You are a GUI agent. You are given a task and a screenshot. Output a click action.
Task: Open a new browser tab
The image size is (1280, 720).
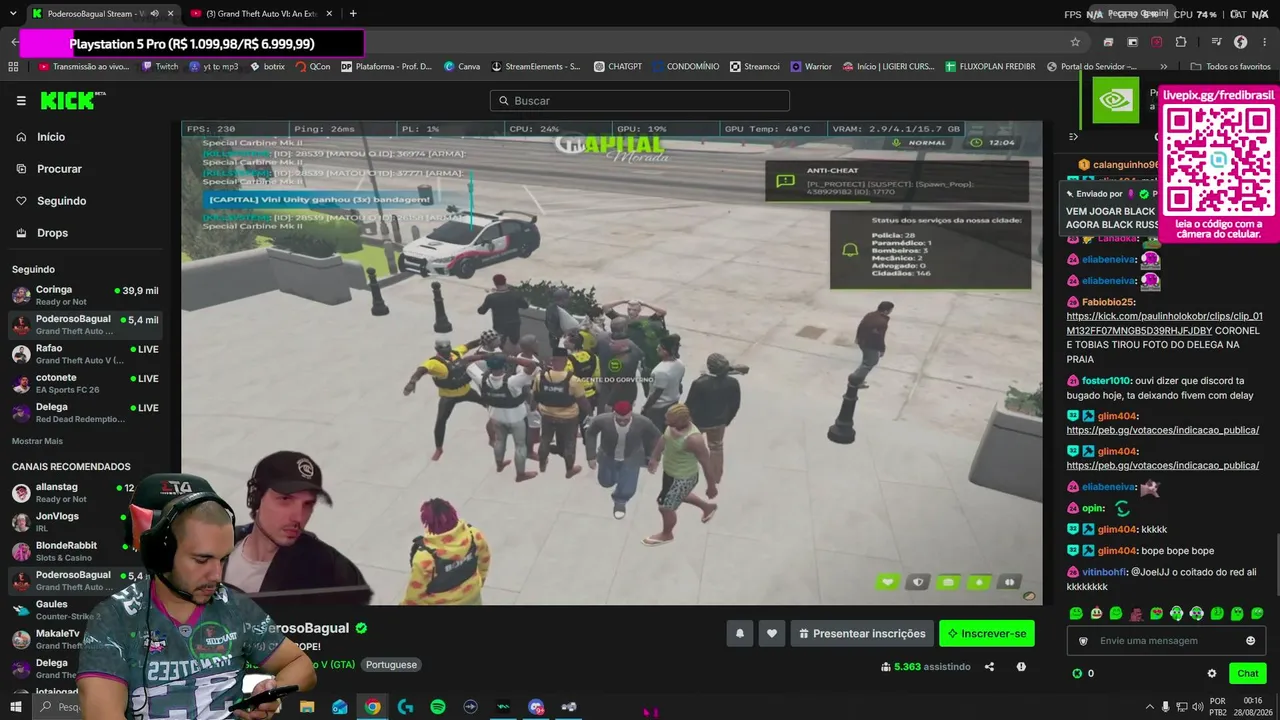pos(353,14)
